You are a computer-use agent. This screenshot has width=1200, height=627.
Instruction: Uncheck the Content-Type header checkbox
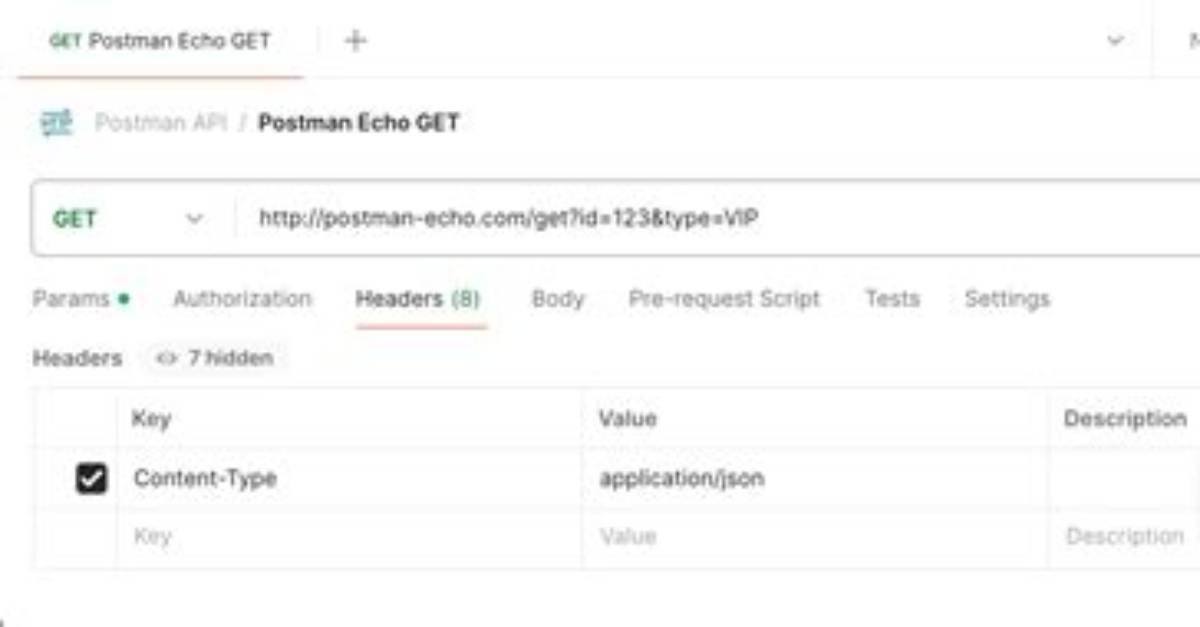(x=91, y=479)
